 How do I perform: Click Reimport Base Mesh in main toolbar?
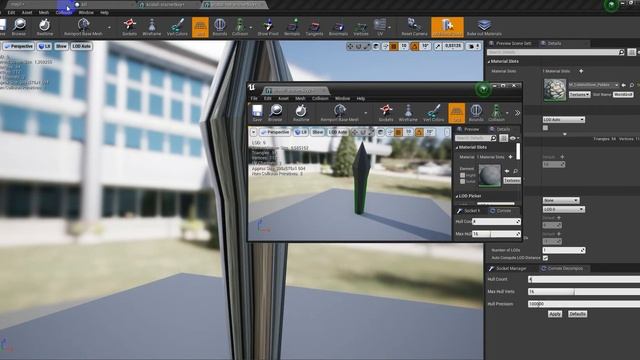83,27
